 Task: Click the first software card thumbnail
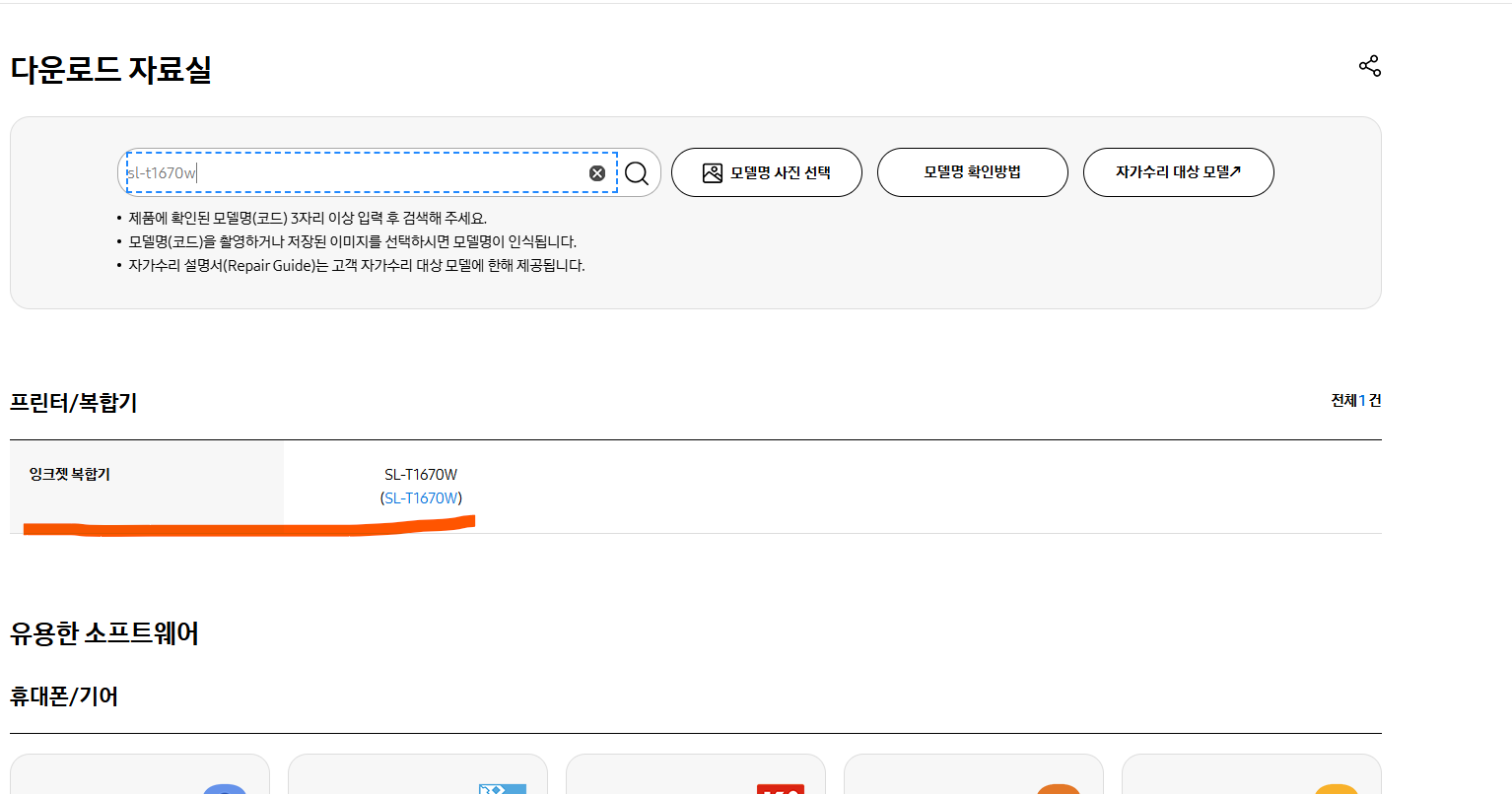tap(139, 778)
